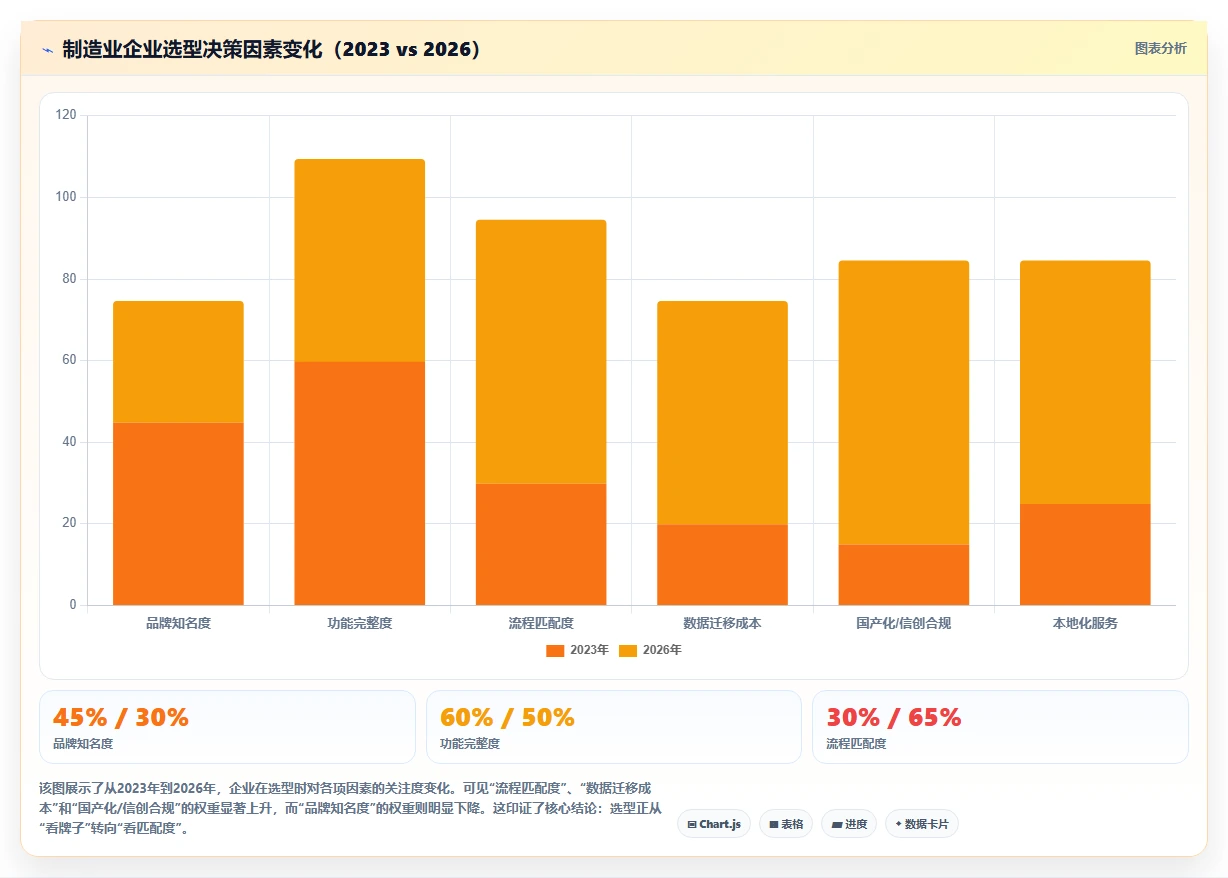
Task: Click the 功能完整度 x-axis label
Action: click(360, 623)
